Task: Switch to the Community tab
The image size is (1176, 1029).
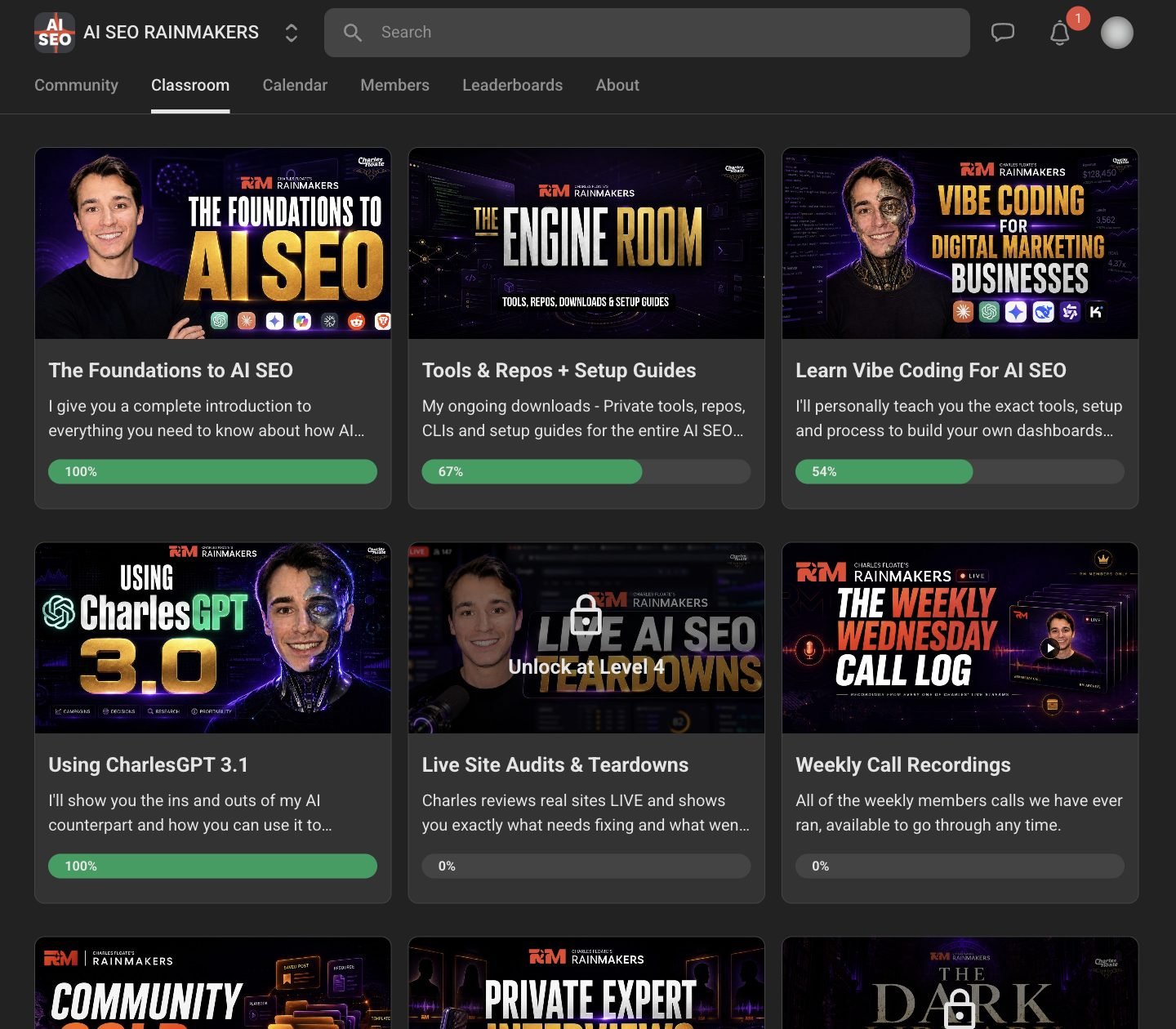Action: coord(76,85)
